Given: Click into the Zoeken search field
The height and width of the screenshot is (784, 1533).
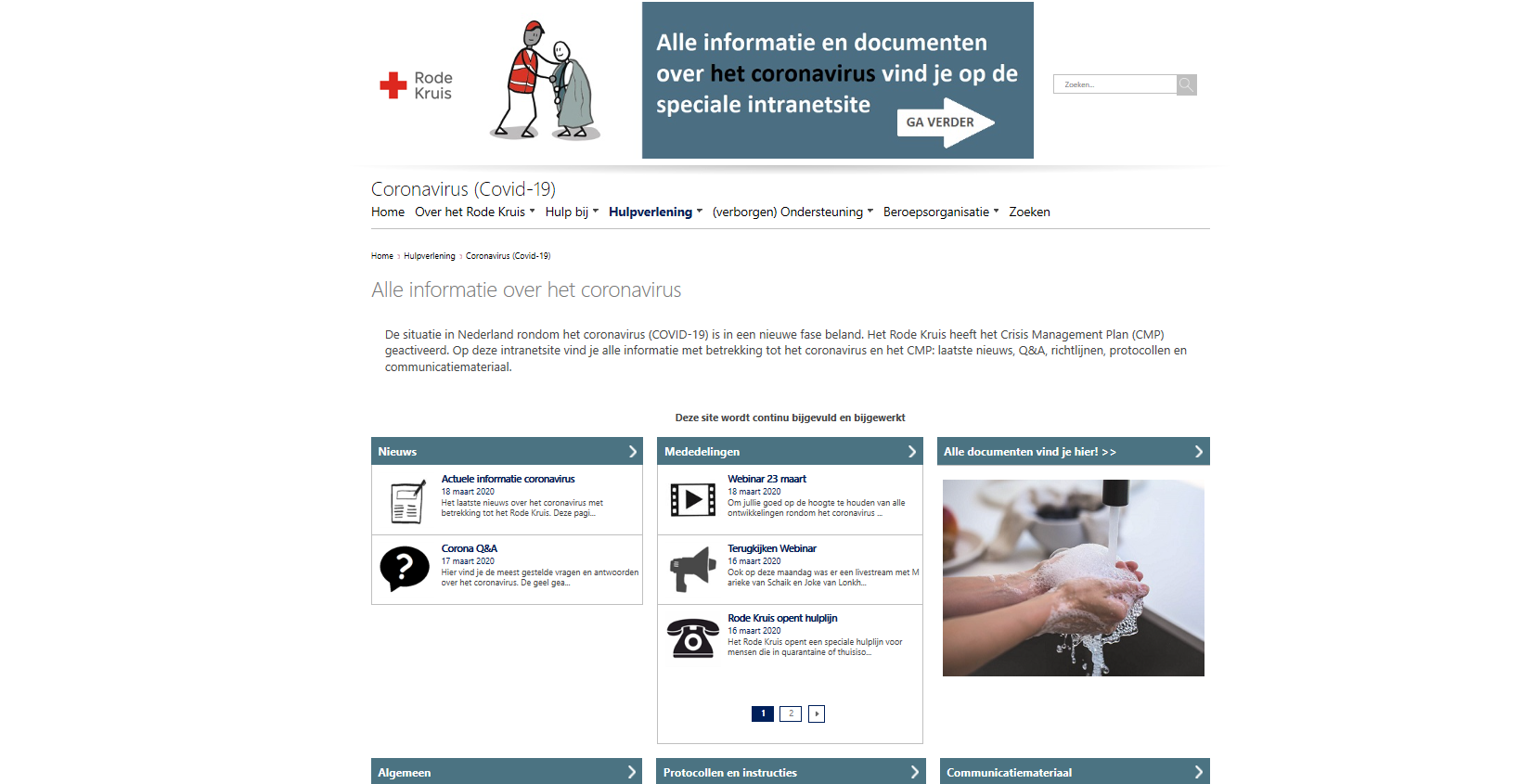Looking at the screenshot, I should (x=1114, y=85).
